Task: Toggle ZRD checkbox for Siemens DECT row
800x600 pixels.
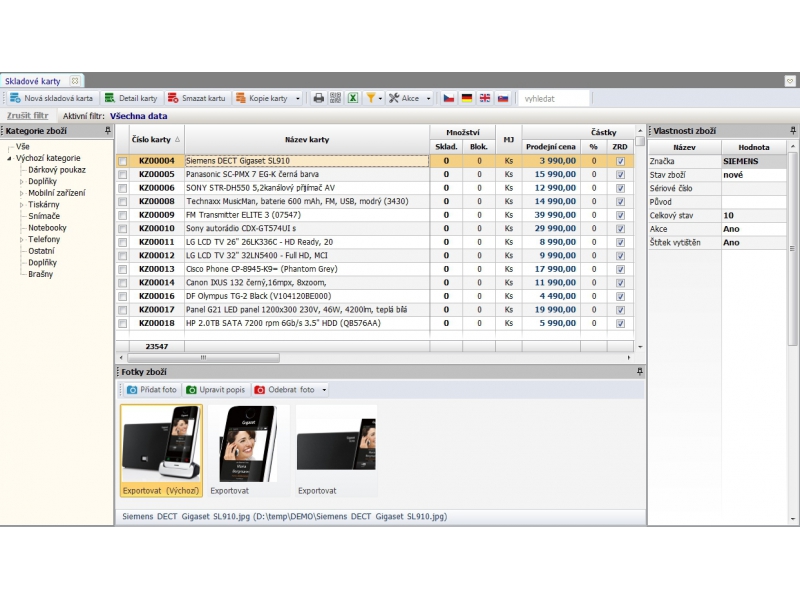Action: 620,161
